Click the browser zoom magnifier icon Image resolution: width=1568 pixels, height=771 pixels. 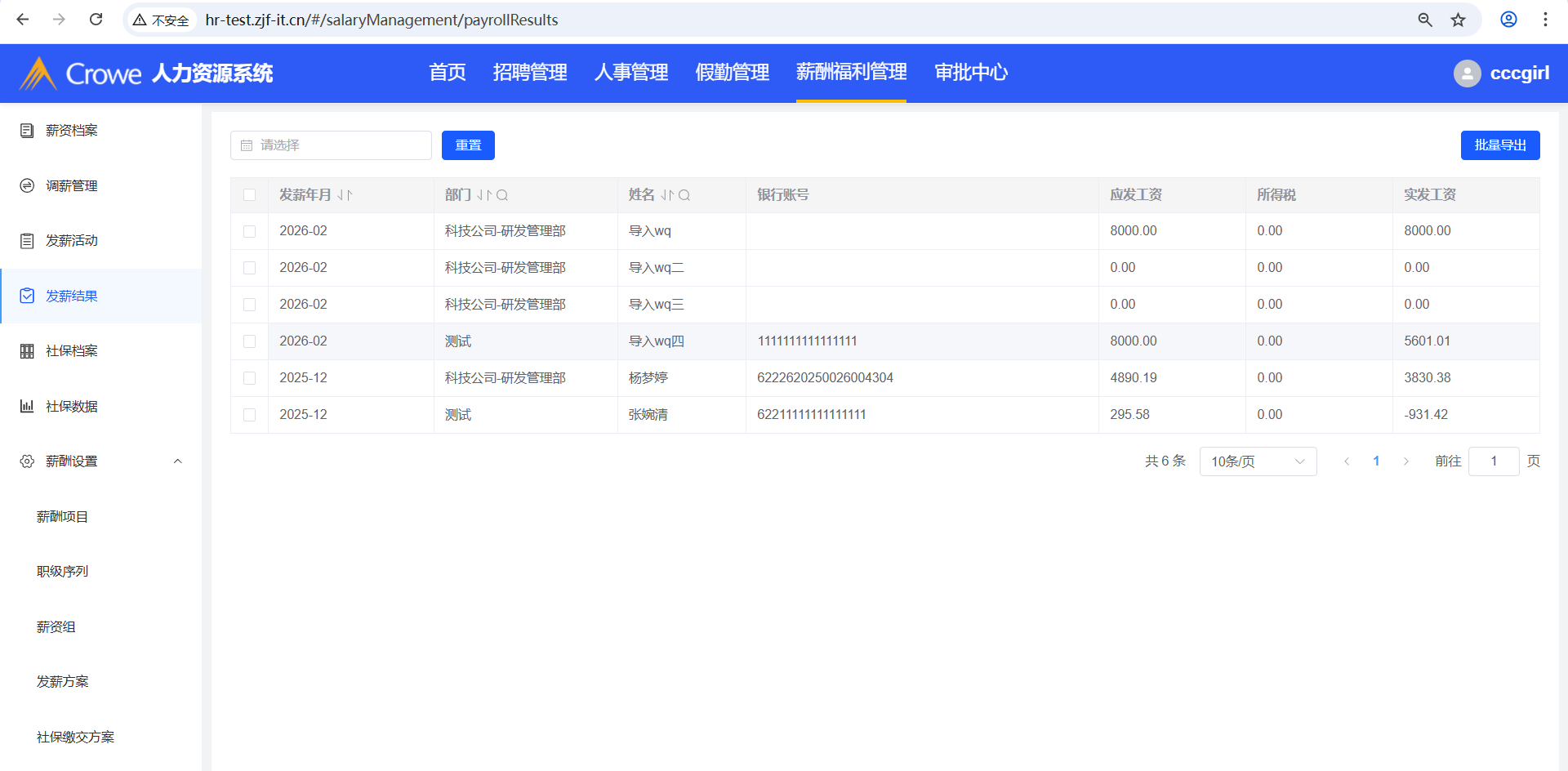click(x=1424, y=20)
